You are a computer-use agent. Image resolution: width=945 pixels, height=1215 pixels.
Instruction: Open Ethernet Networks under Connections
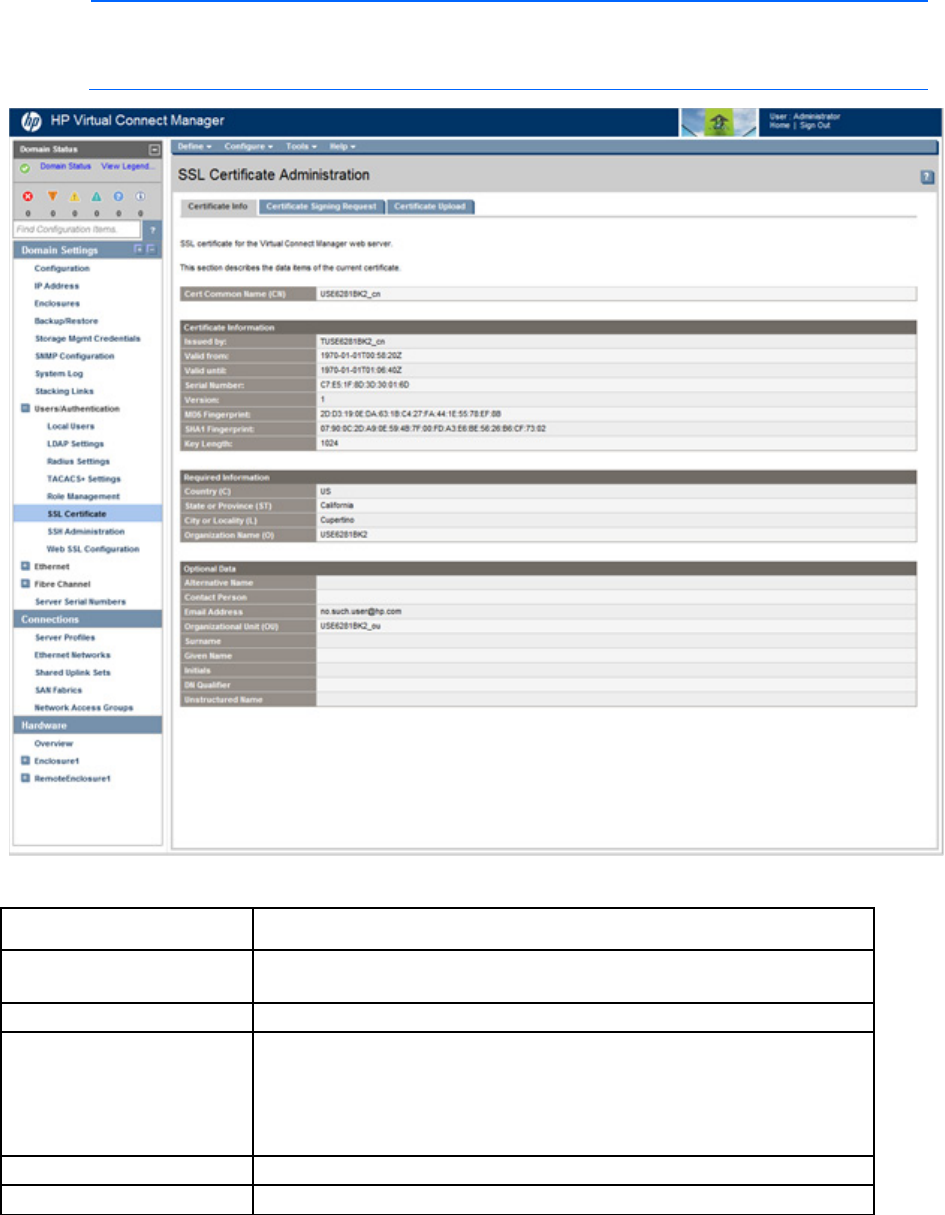[x=73, y=655]
